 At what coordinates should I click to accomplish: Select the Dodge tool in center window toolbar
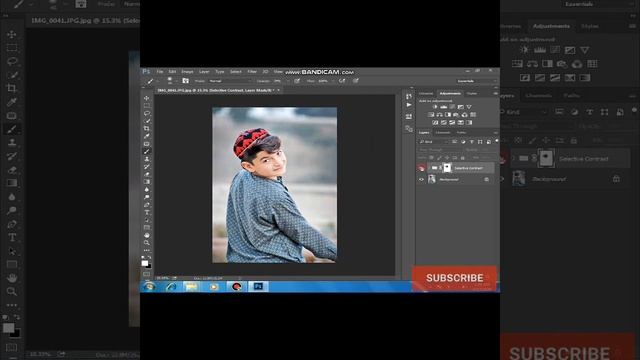click(x=147, y=197)
